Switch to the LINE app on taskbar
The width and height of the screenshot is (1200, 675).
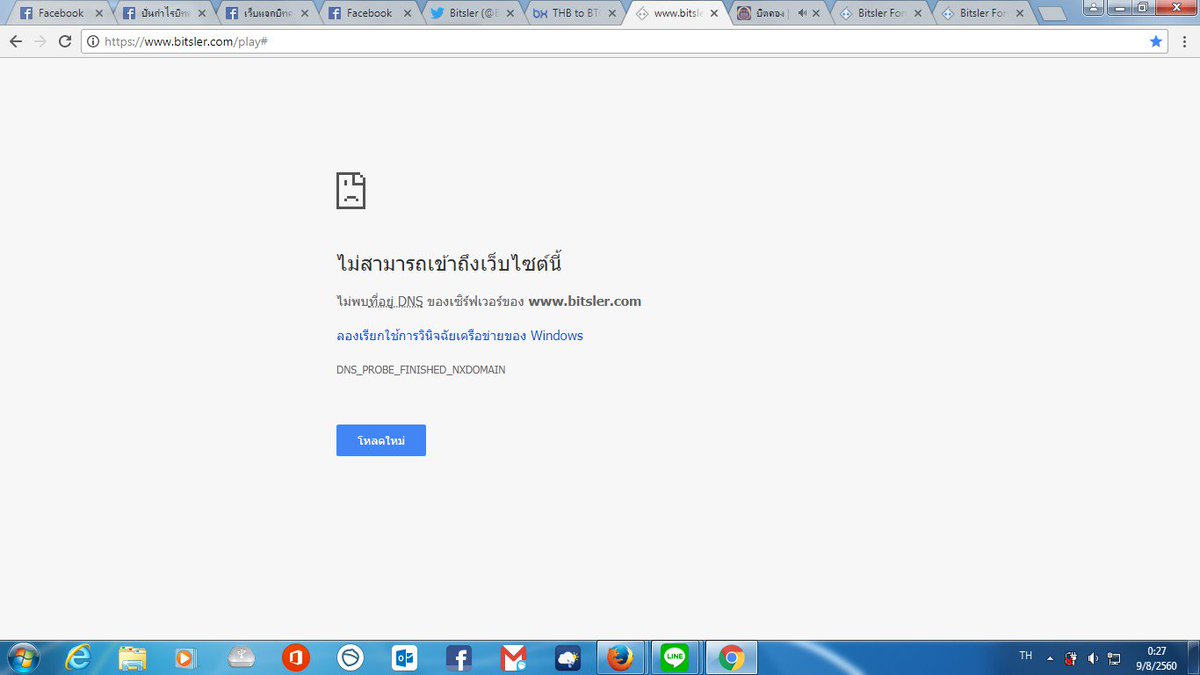676,657
